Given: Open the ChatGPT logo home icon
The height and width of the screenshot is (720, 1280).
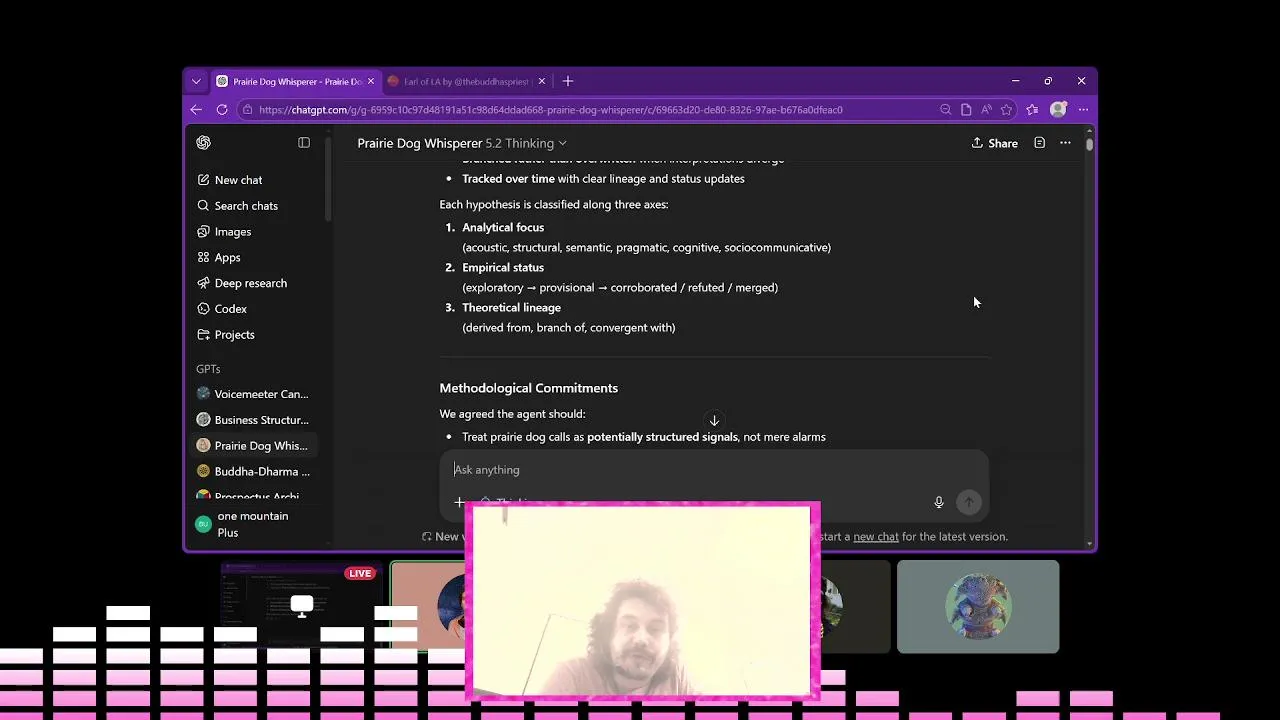Looking at the screenshot, I should point(204,143).
